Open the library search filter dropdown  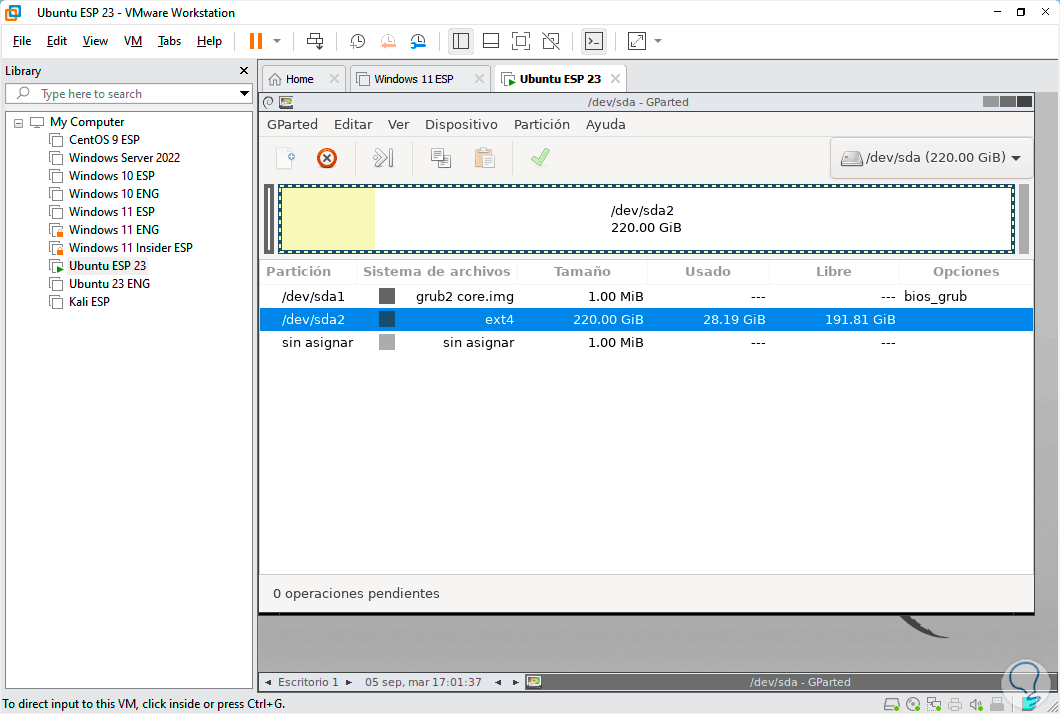tap(244, 93)
